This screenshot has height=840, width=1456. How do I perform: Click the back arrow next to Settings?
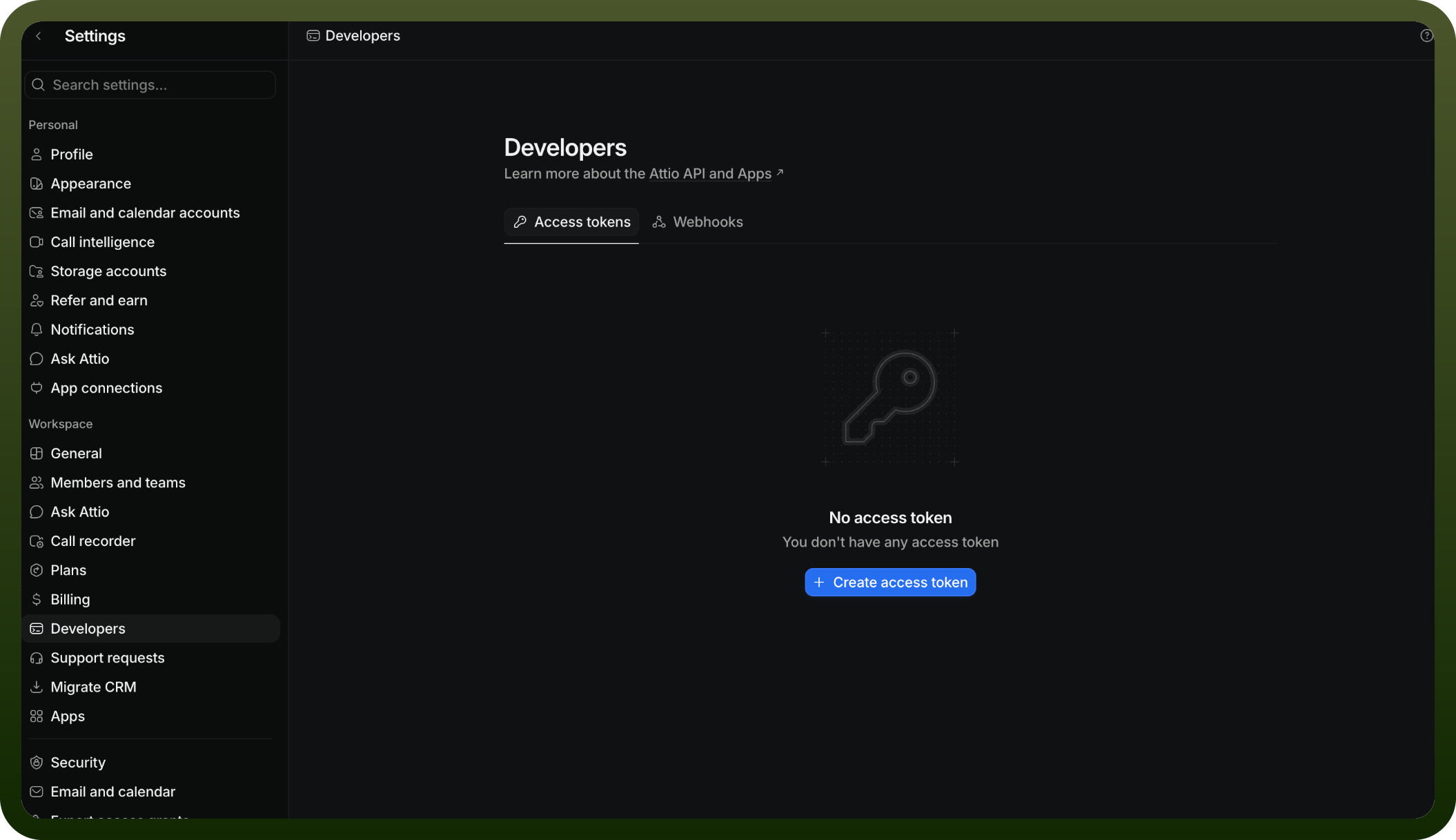(x=39, y=36)
